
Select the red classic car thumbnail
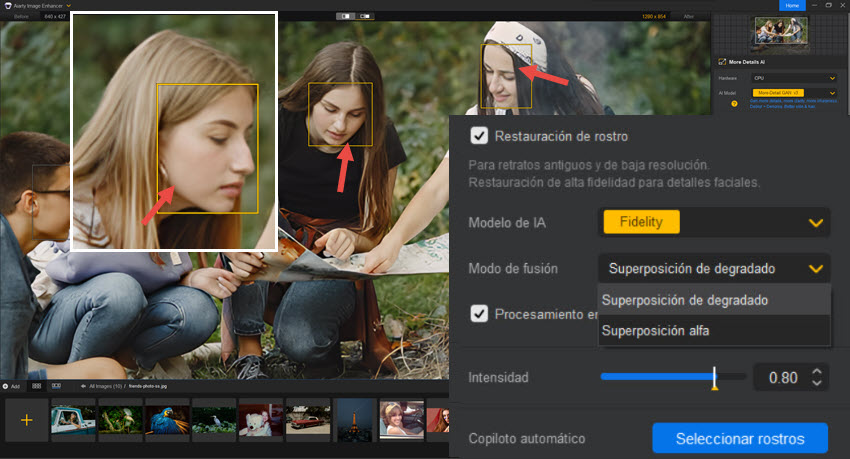pos(308,420)
